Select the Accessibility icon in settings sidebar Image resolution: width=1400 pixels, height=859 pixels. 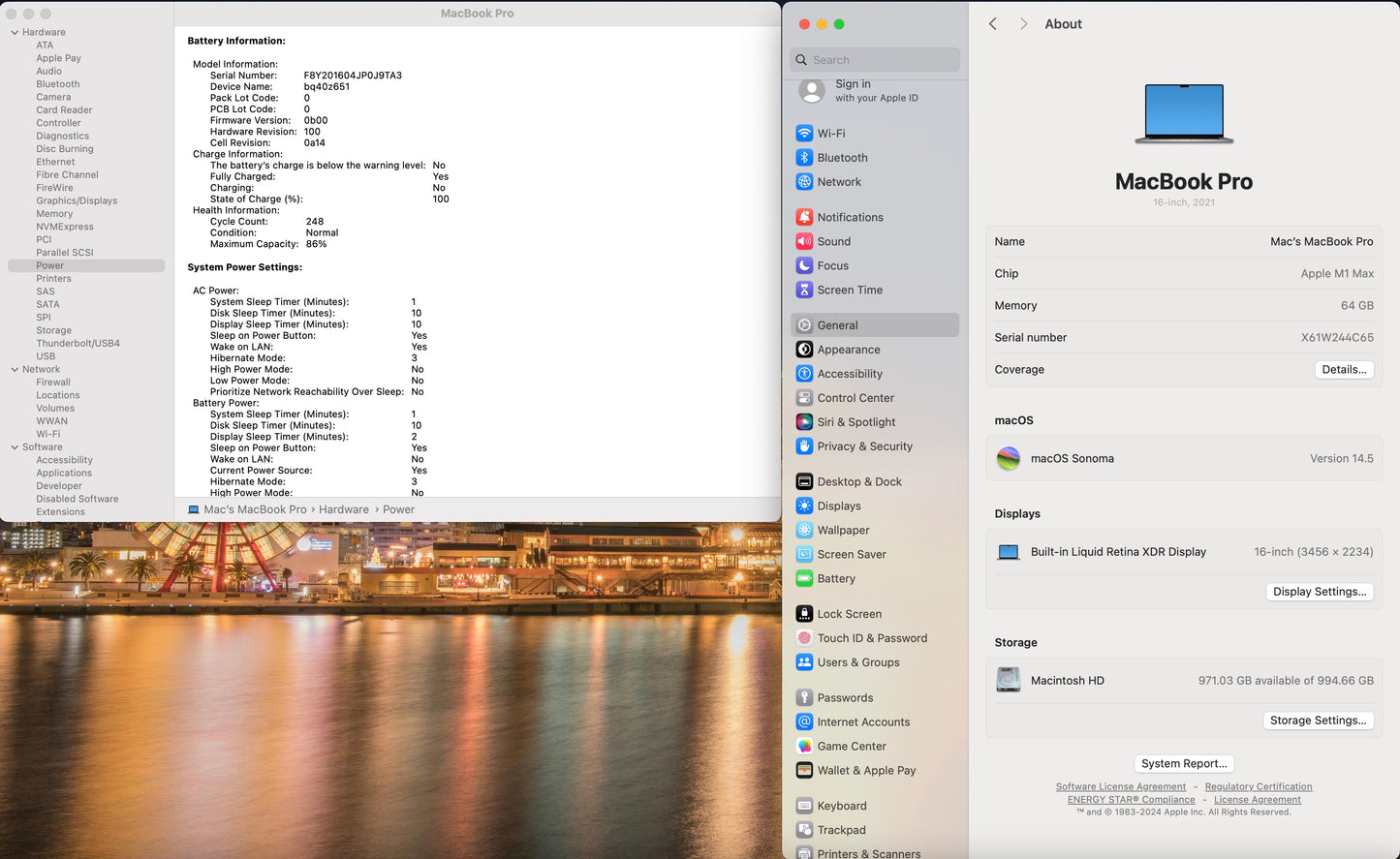804,374
